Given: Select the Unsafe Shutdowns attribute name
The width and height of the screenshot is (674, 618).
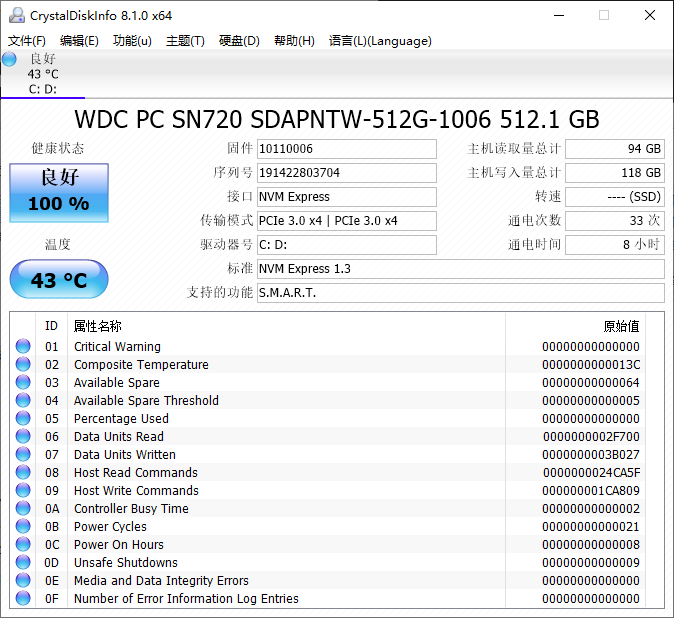Looking at the screenshot, I should point(126,563).
